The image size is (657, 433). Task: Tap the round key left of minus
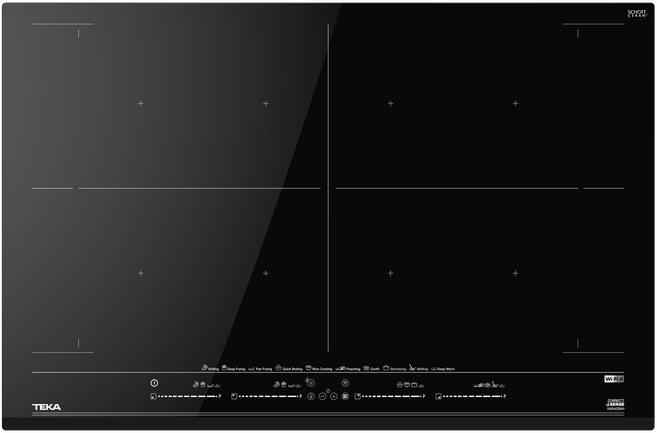tap(311, 396)
